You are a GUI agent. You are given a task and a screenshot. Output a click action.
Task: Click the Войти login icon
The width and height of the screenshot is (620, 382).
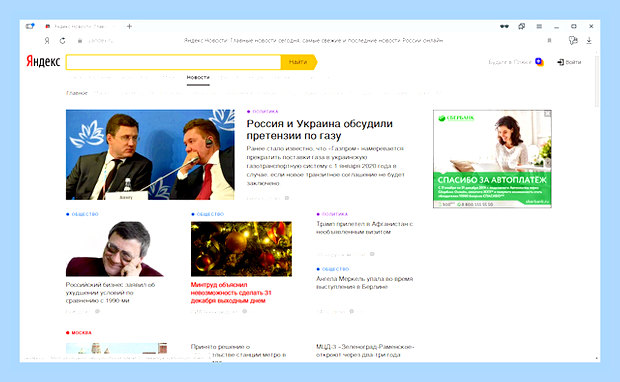[560, 62]
